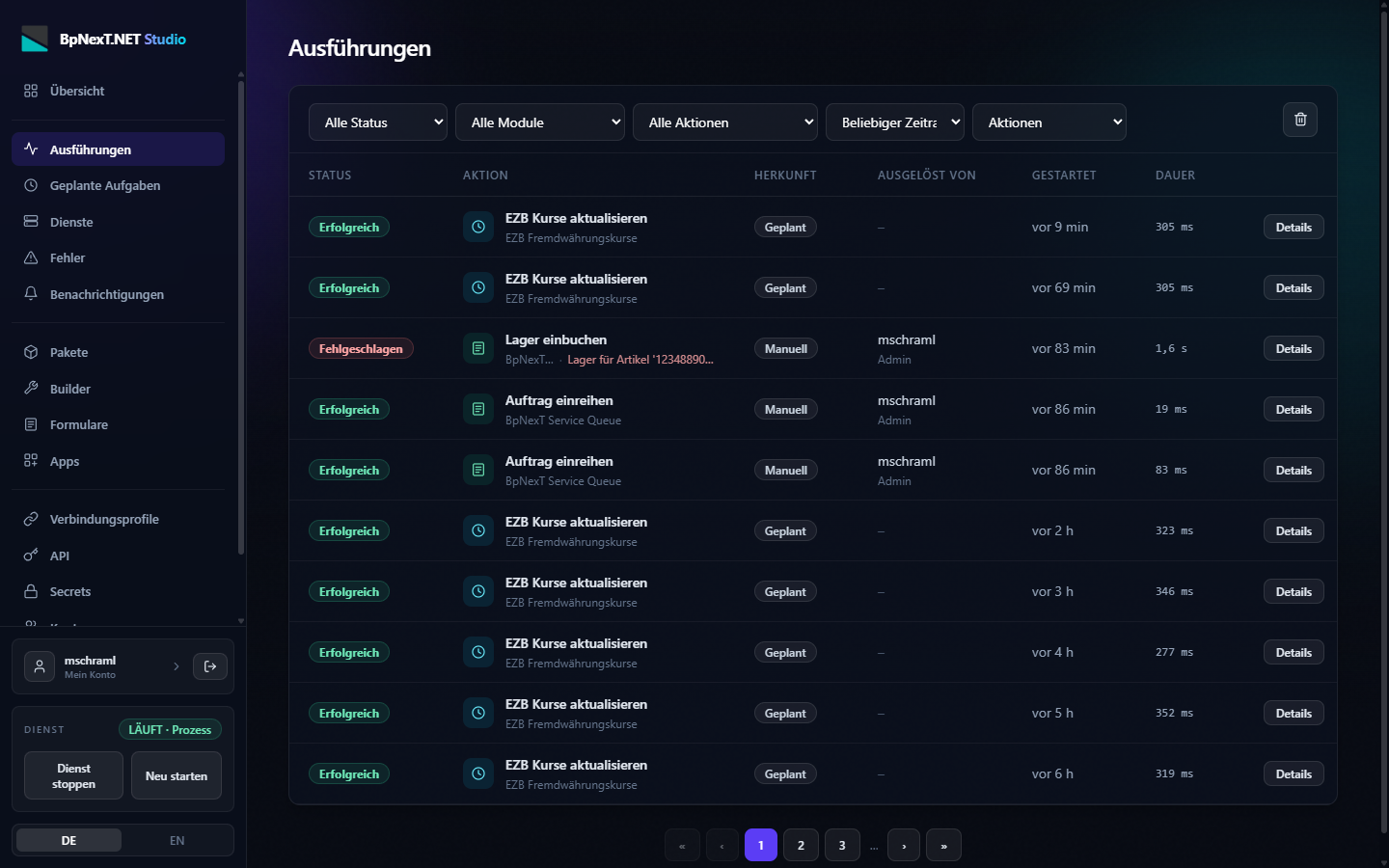Open the Alle Status dropdown
This screenshot has height=868, width=1389.
378,122
